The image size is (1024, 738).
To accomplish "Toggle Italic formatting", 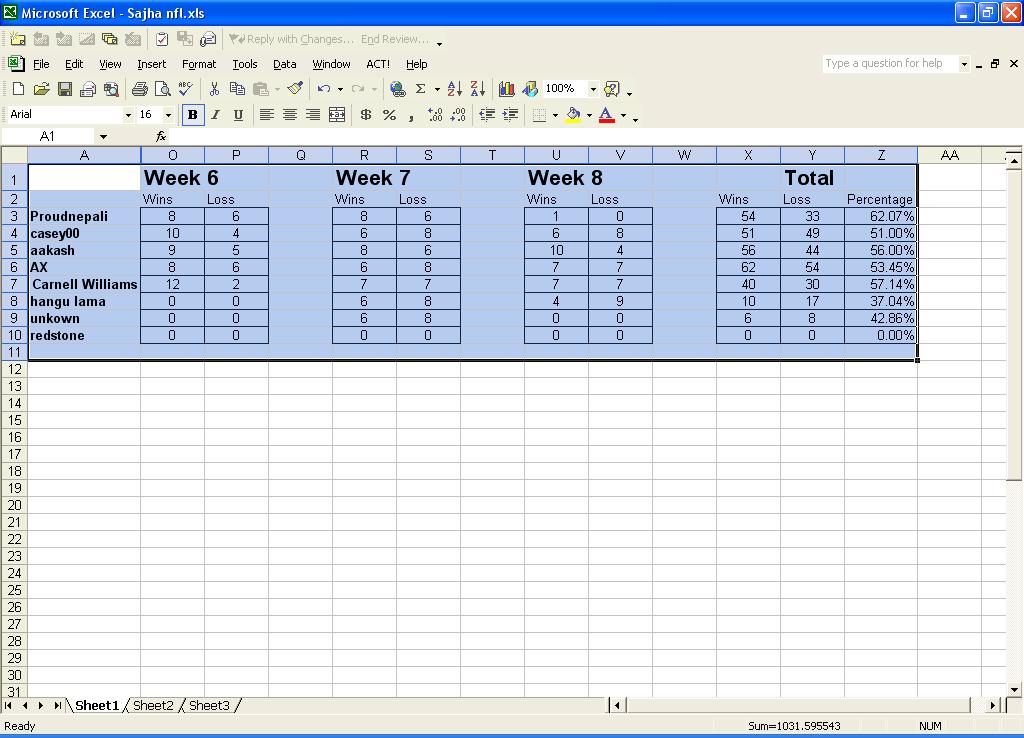I will (215, 115).
